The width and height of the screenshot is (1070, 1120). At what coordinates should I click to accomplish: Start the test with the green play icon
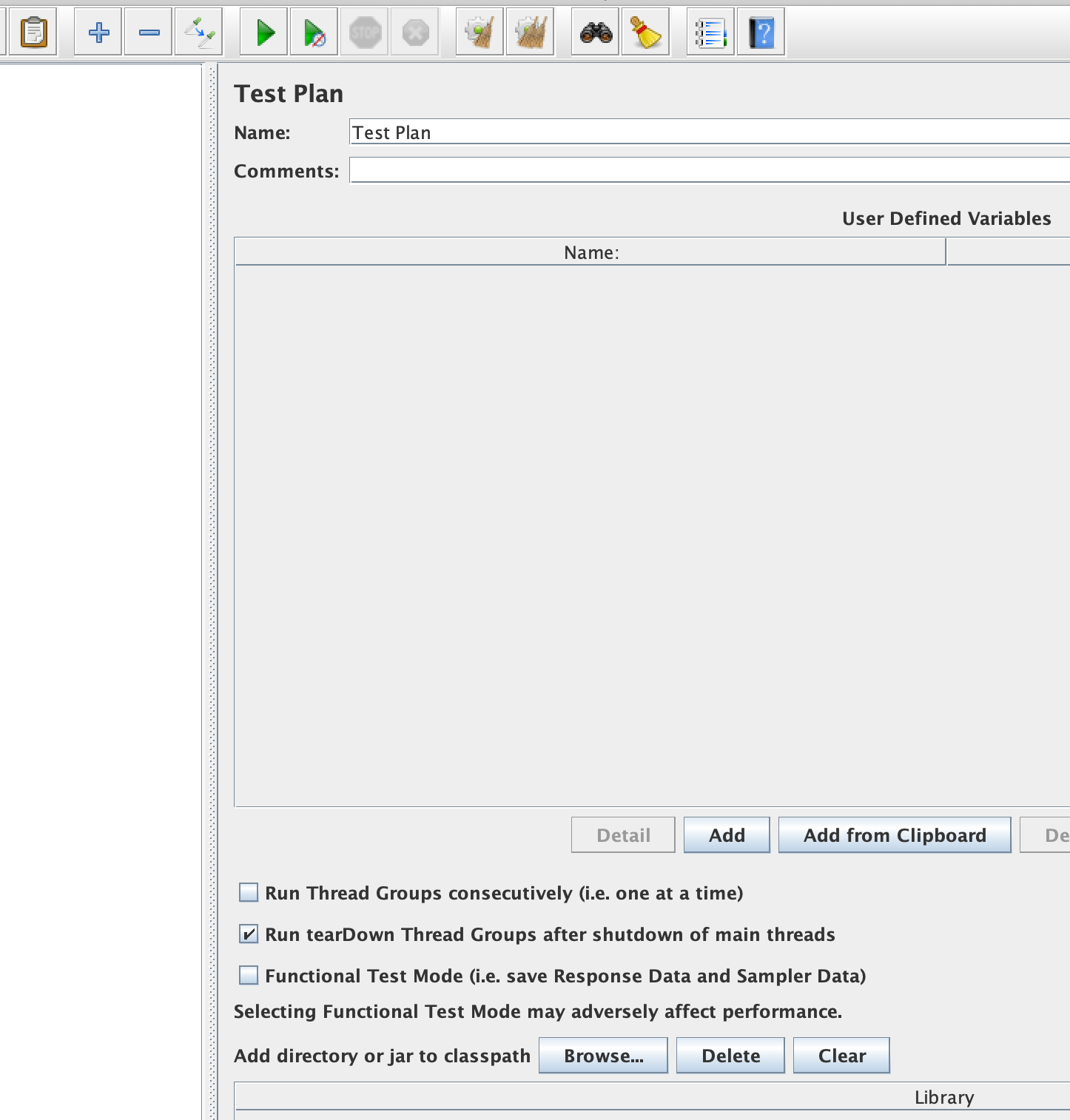[263, 32]
